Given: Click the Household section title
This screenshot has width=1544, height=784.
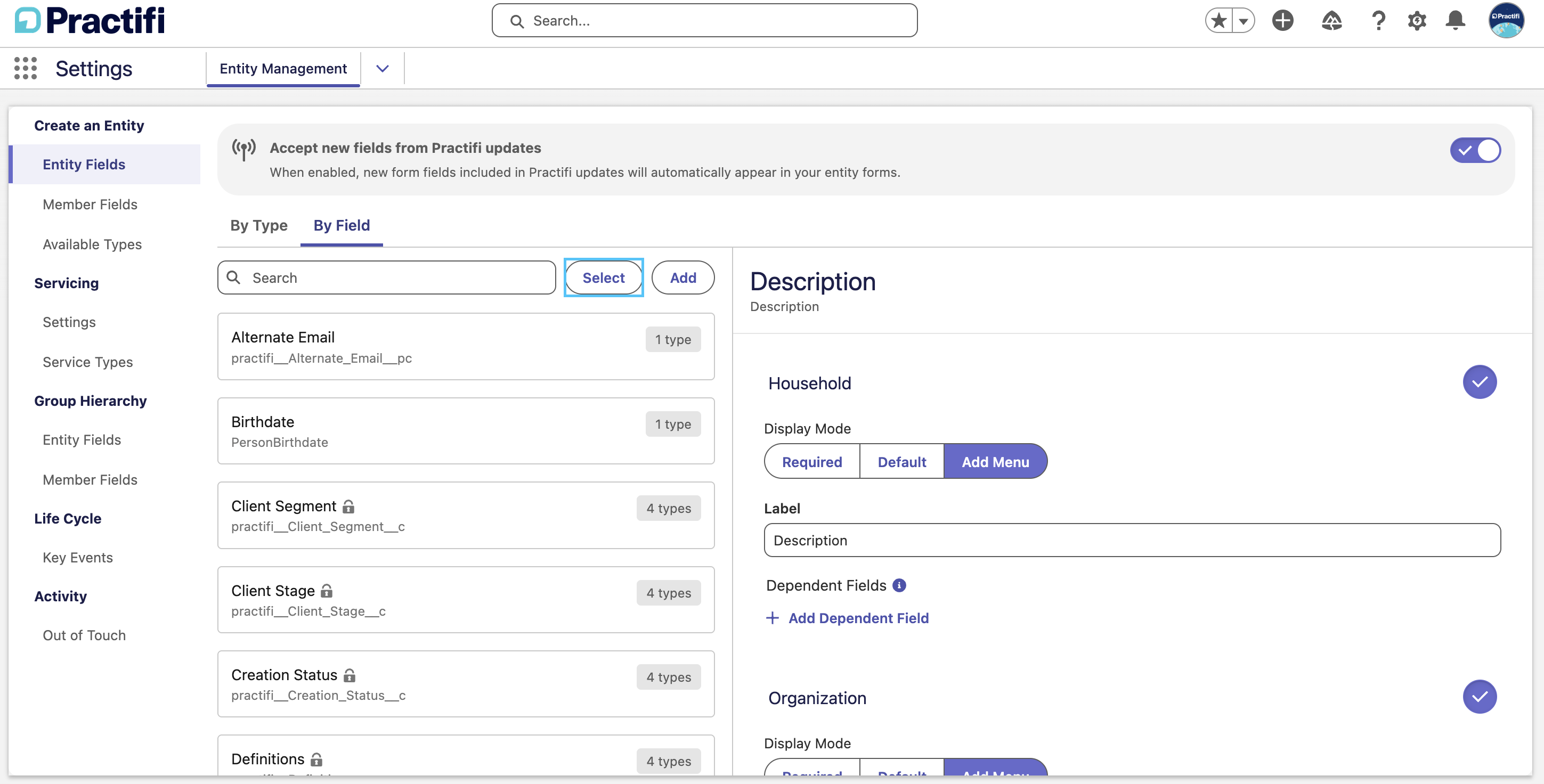Looking at the screenshot, I should point(809,383).
